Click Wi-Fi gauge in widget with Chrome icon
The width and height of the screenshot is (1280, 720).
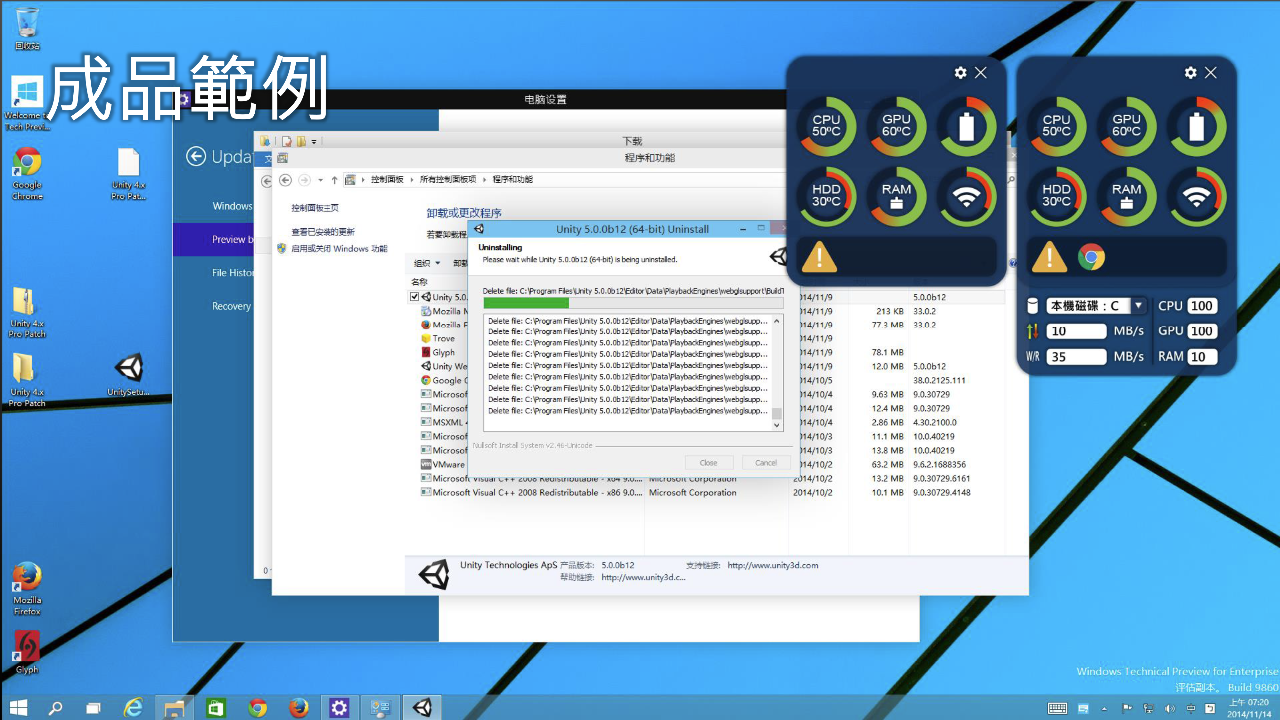(x=1197, y=196)
